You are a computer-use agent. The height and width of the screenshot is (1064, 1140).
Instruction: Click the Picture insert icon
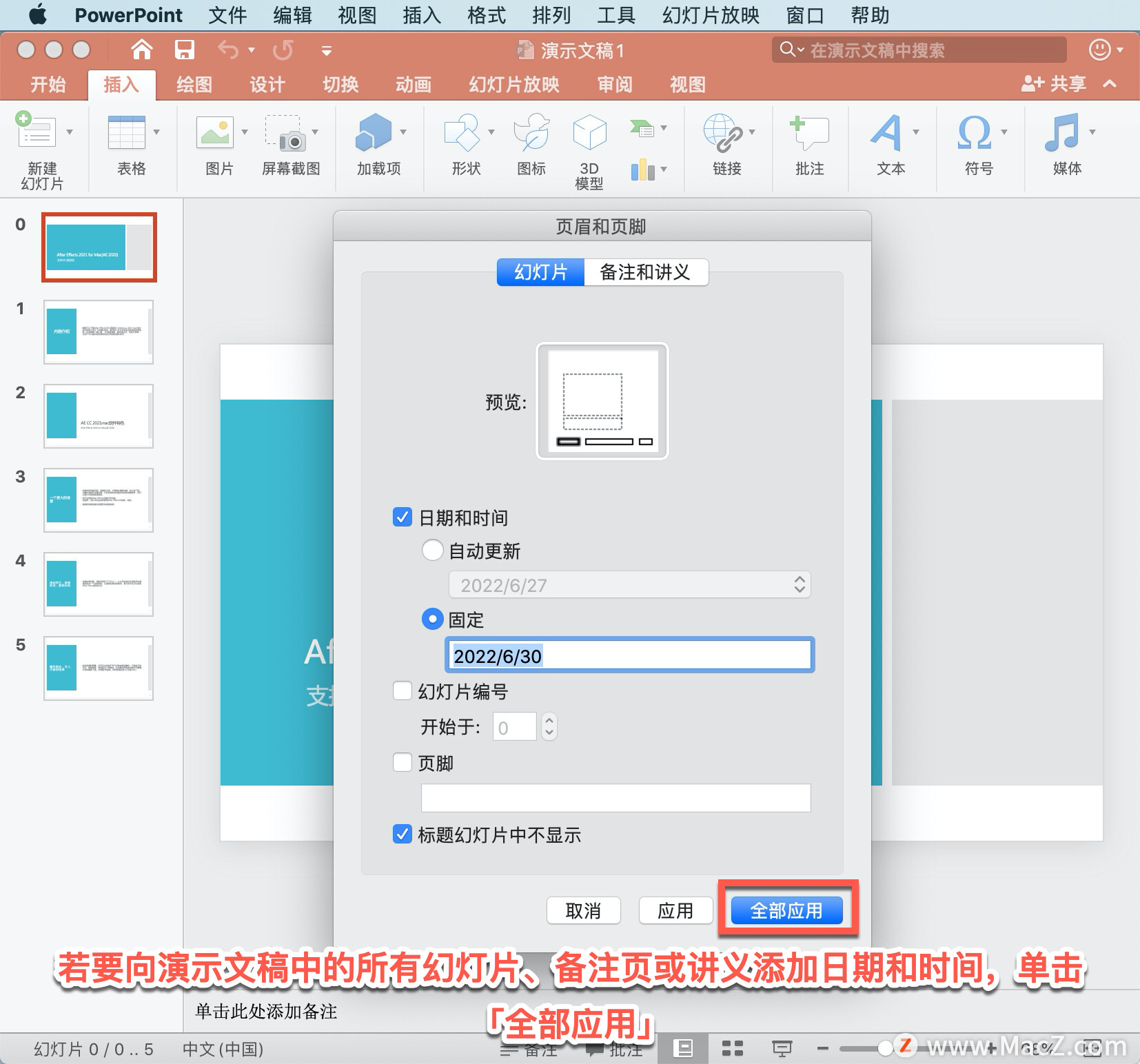[x=215, y=132]
